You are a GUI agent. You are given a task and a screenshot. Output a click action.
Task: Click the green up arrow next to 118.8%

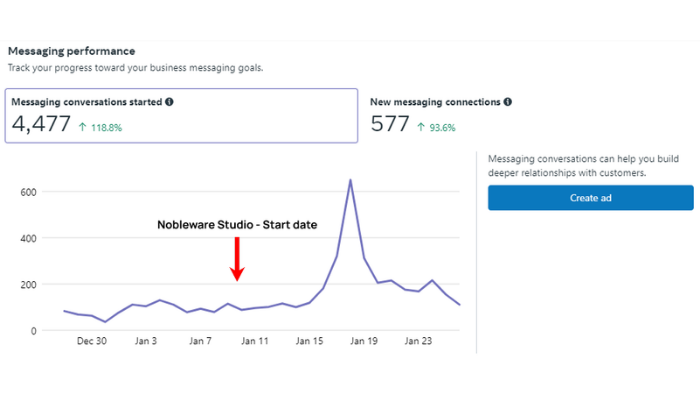(x=83, y=127)
